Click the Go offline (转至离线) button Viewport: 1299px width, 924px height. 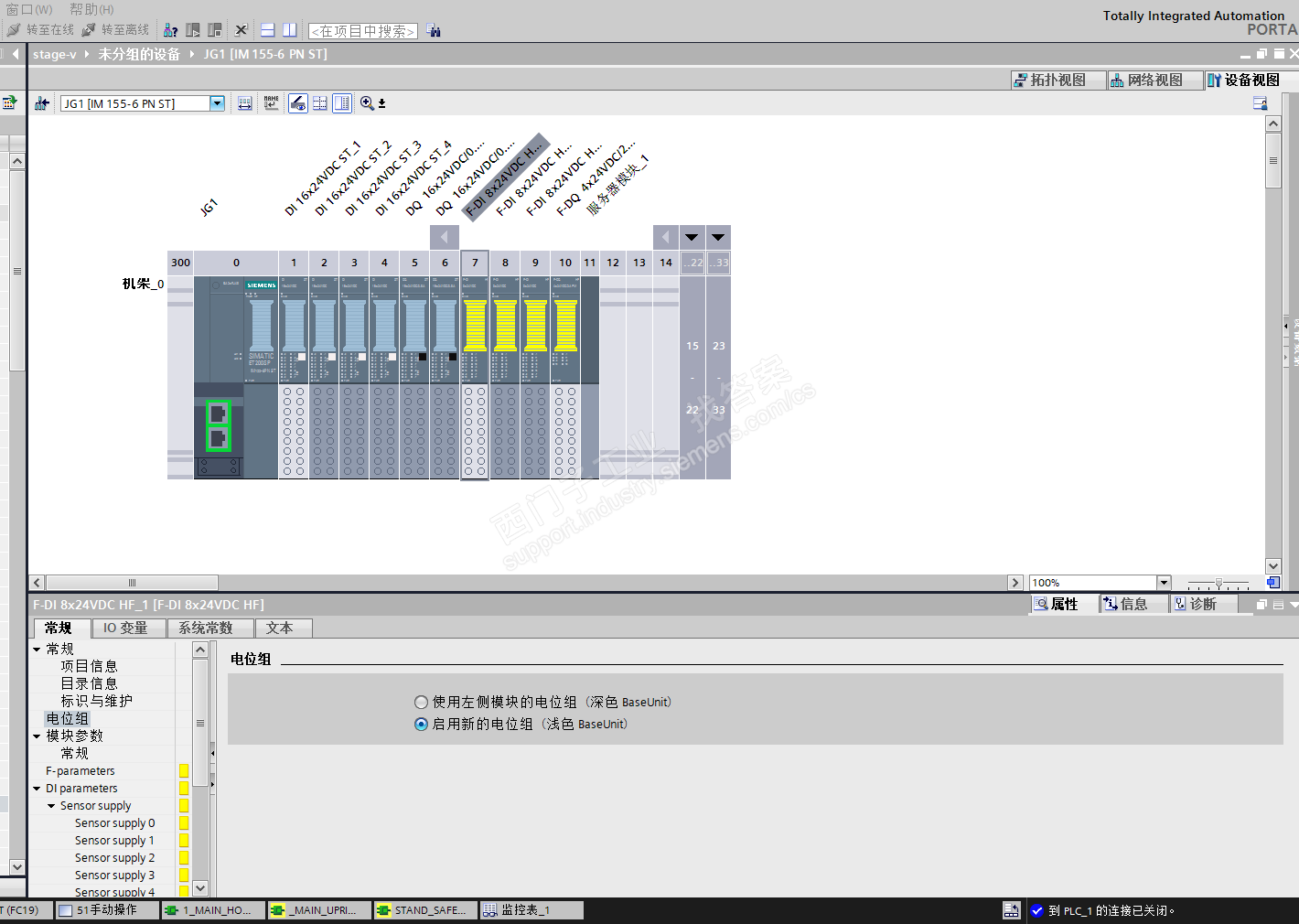(x=116, y=30)
